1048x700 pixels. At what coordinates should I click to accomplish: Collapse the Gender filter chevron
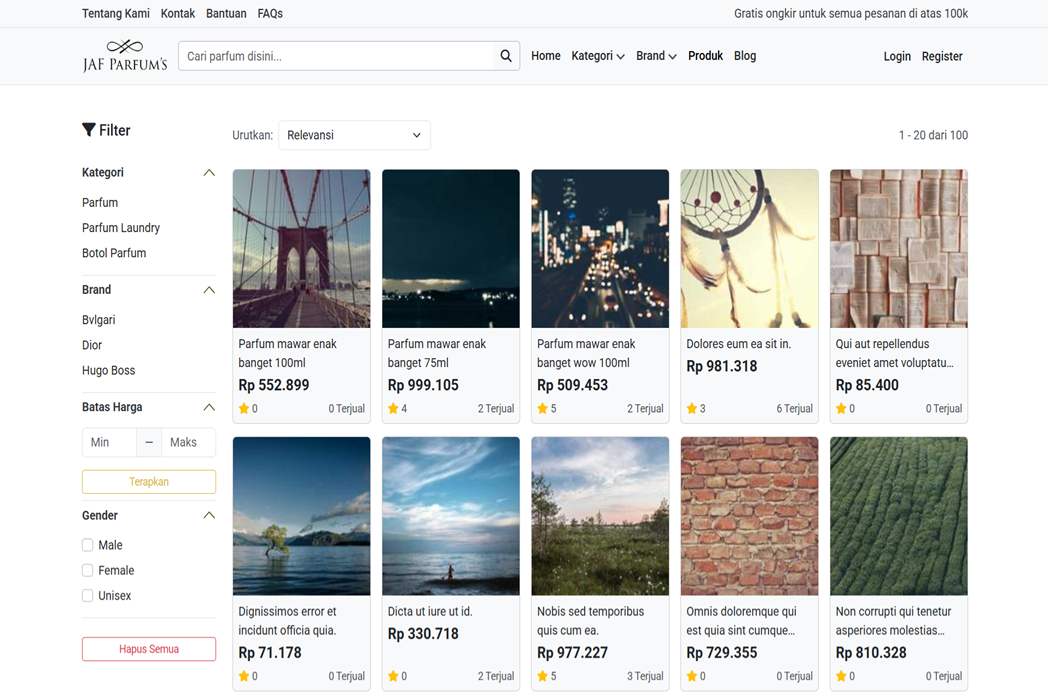(209, 516)
